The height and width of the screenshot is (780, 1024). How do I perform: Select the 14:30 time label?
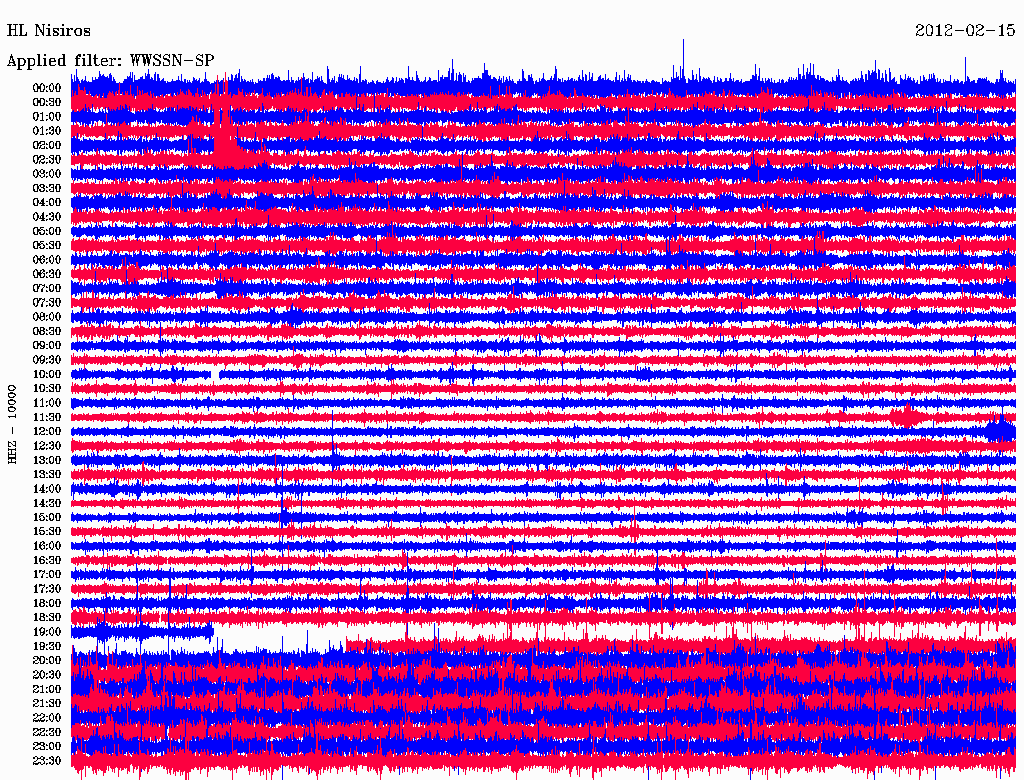click(x=47, y=504)
